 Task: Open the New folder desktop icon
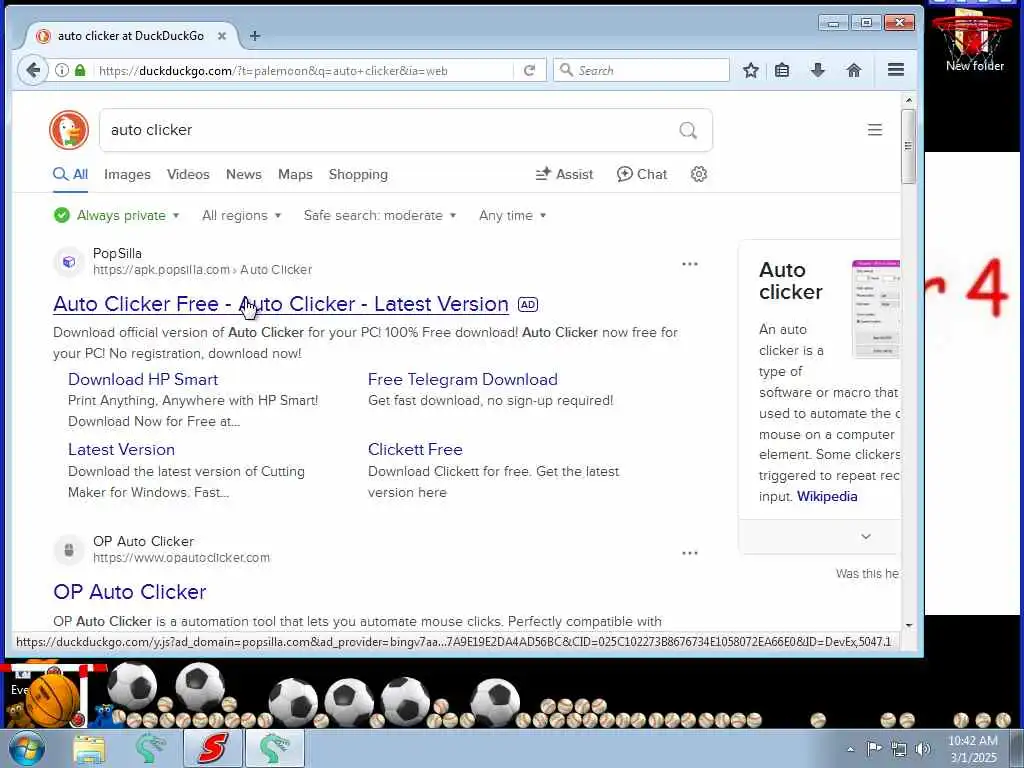[x=974, y=39]
